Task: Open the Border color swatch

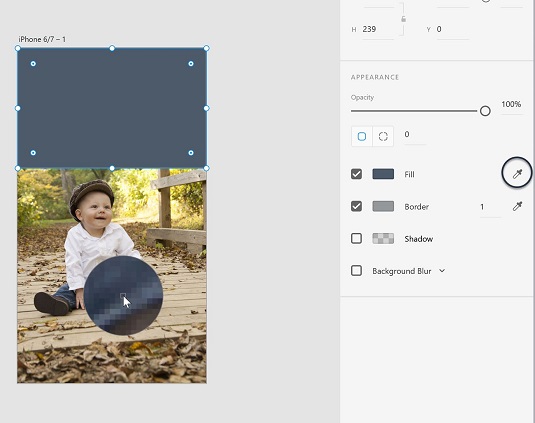Action: coord(383,206)
